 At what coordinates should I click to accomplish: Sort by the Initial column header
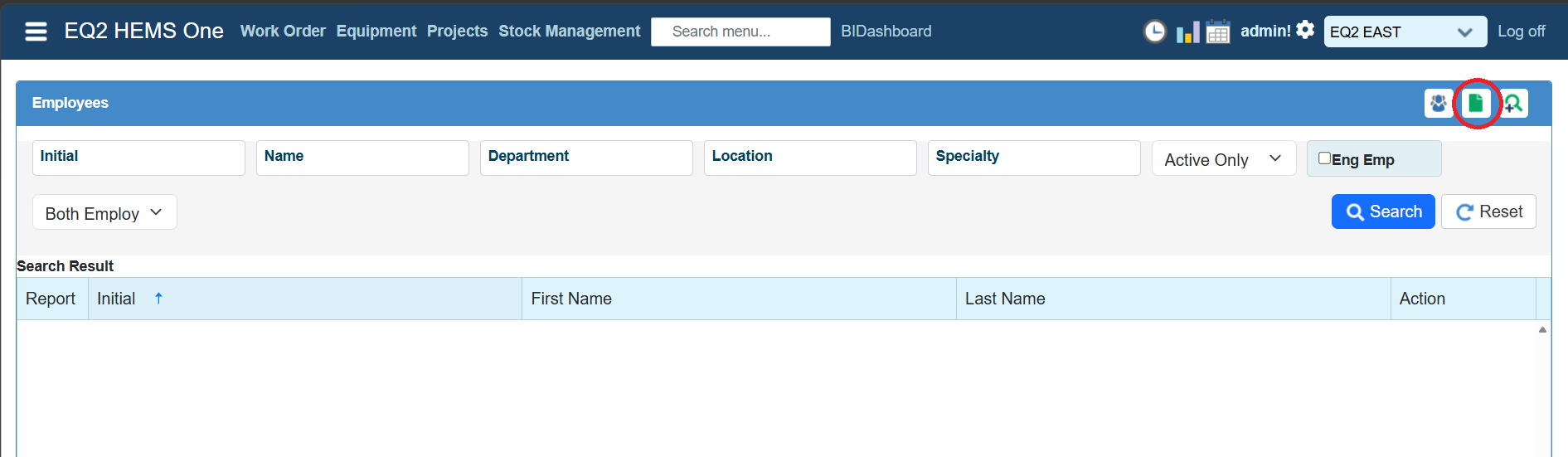tap(116, 299)
